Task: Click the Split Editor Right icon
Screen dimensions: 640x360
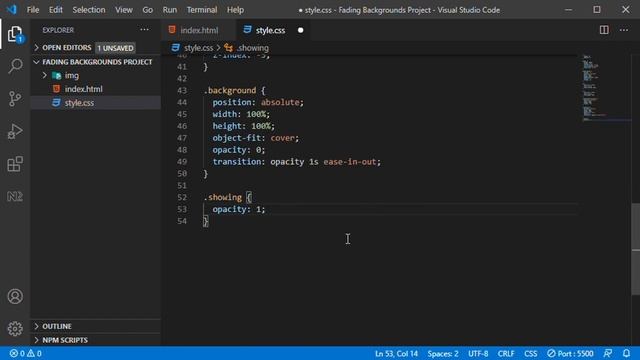Action: click(x=604, y=30)
